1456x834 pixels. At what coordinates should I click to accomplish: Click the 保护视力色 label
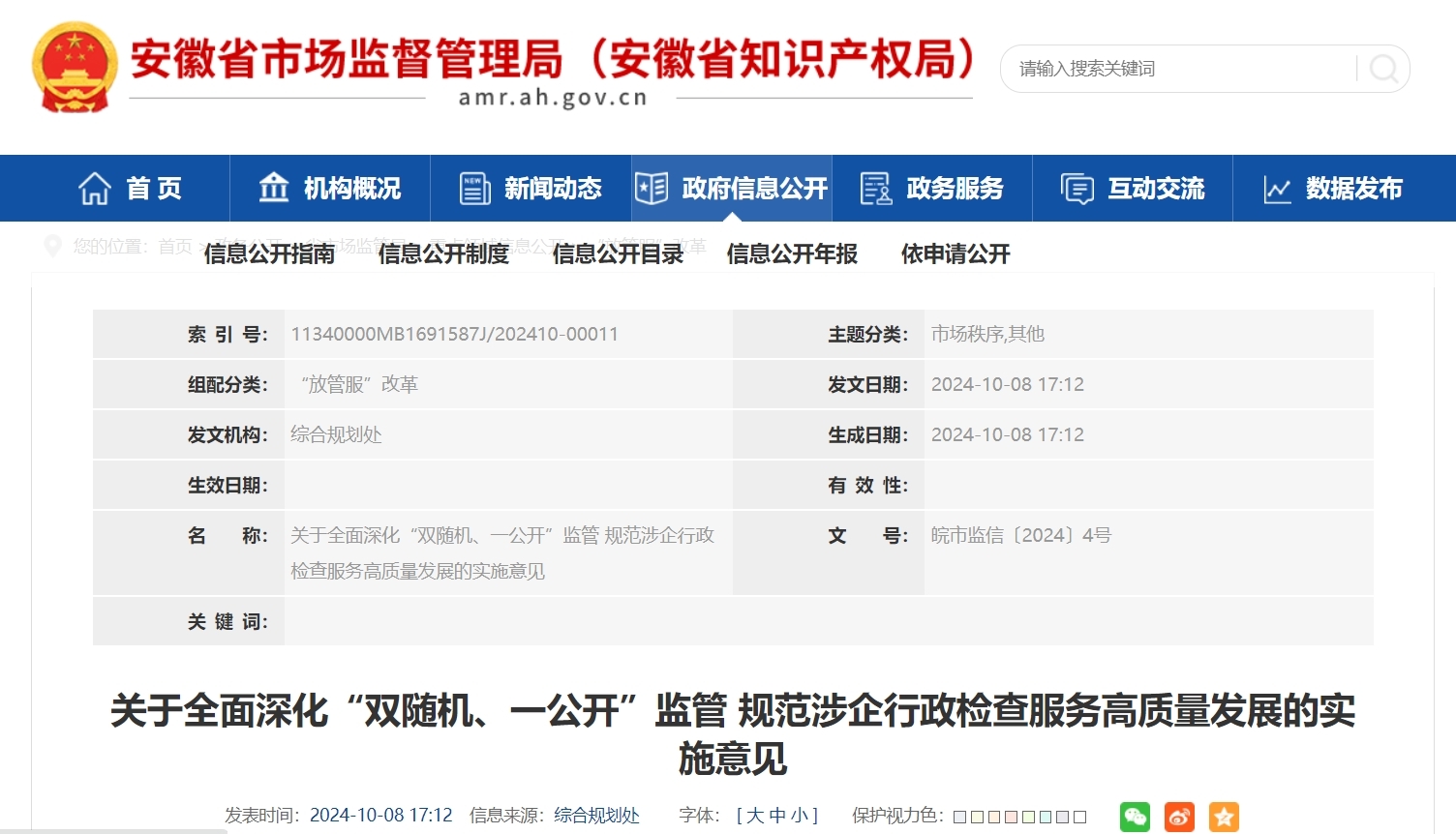pyautogui.click(x=897, y=816)
